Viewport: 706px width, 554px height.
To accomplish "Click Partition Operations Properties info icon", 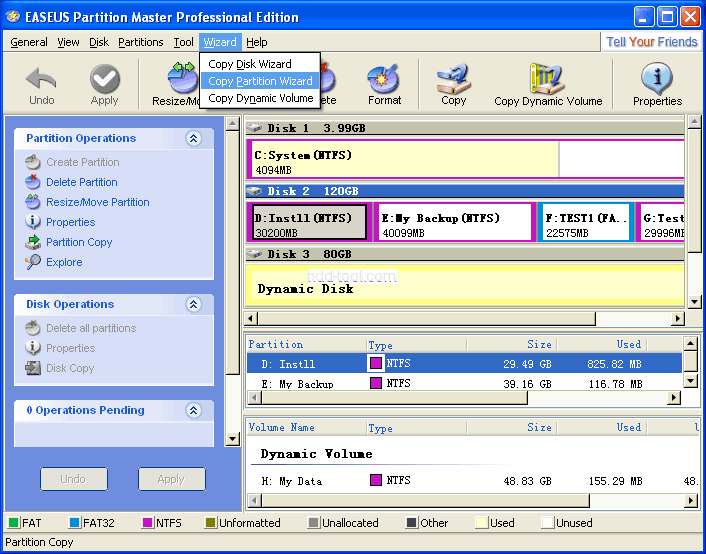I will 32,222.
